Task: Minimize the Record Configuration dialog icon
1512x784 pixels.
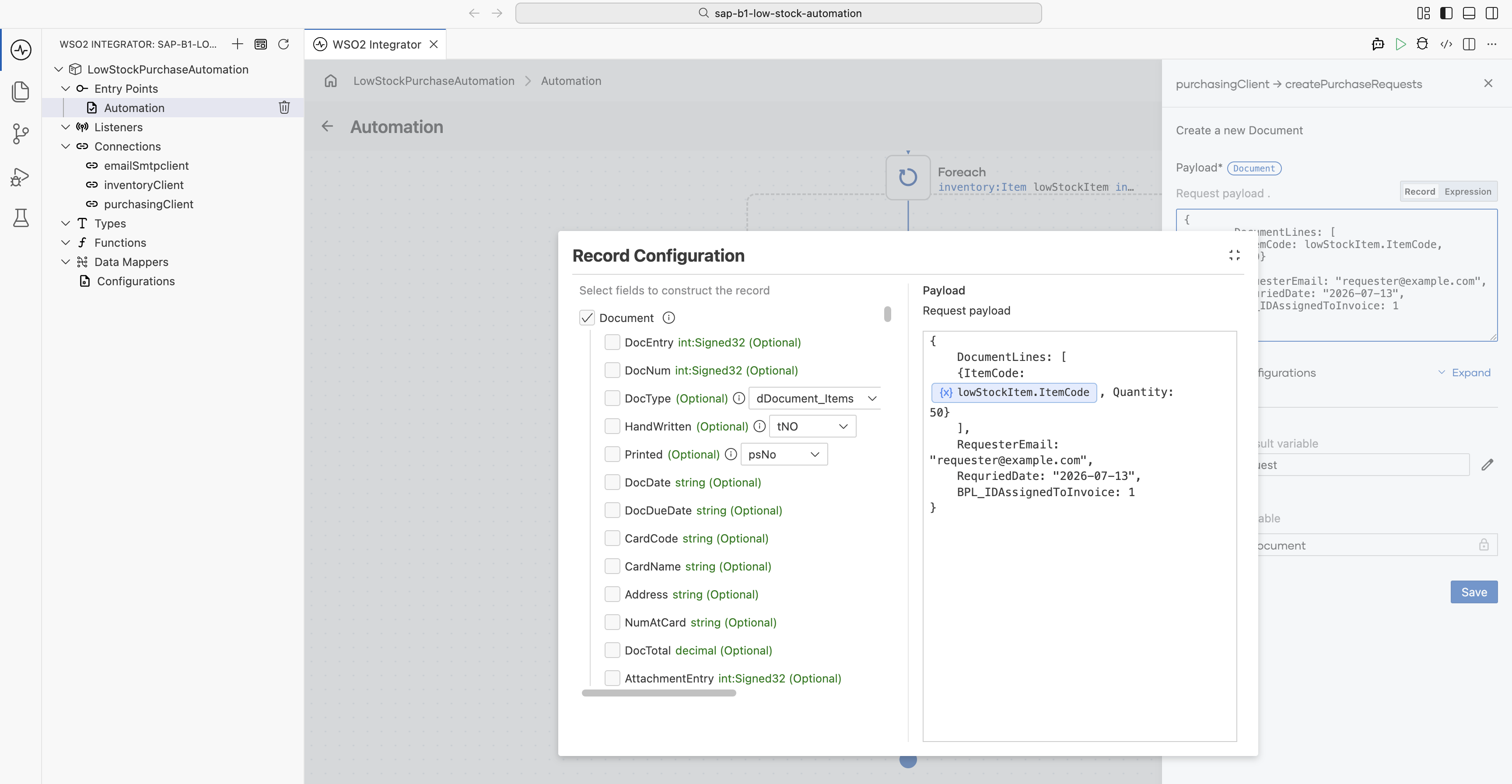Action: click(x=1234, y=255)
